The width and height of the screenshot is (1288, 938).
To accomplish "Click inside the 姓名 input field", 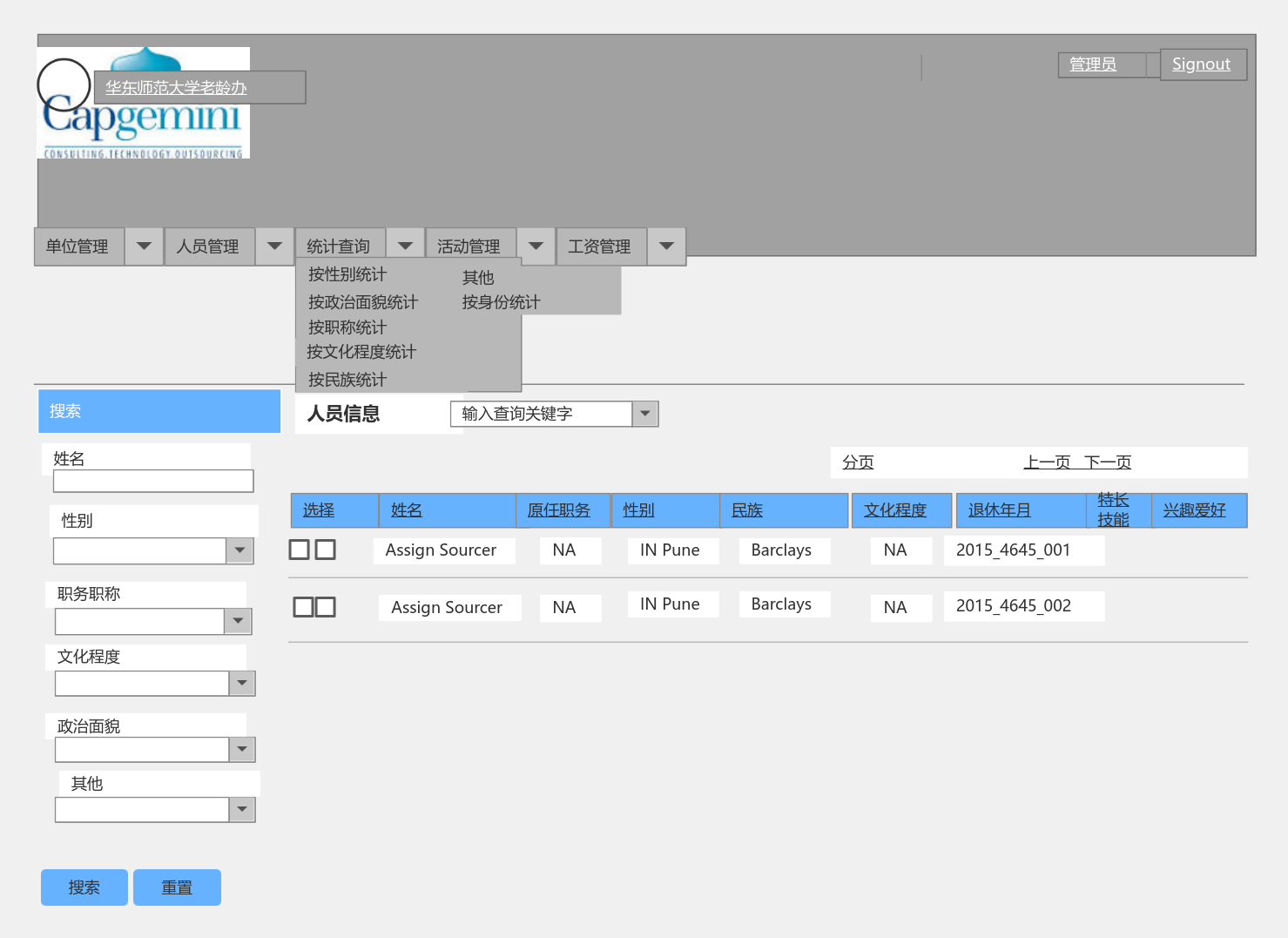I will (152, 481).
